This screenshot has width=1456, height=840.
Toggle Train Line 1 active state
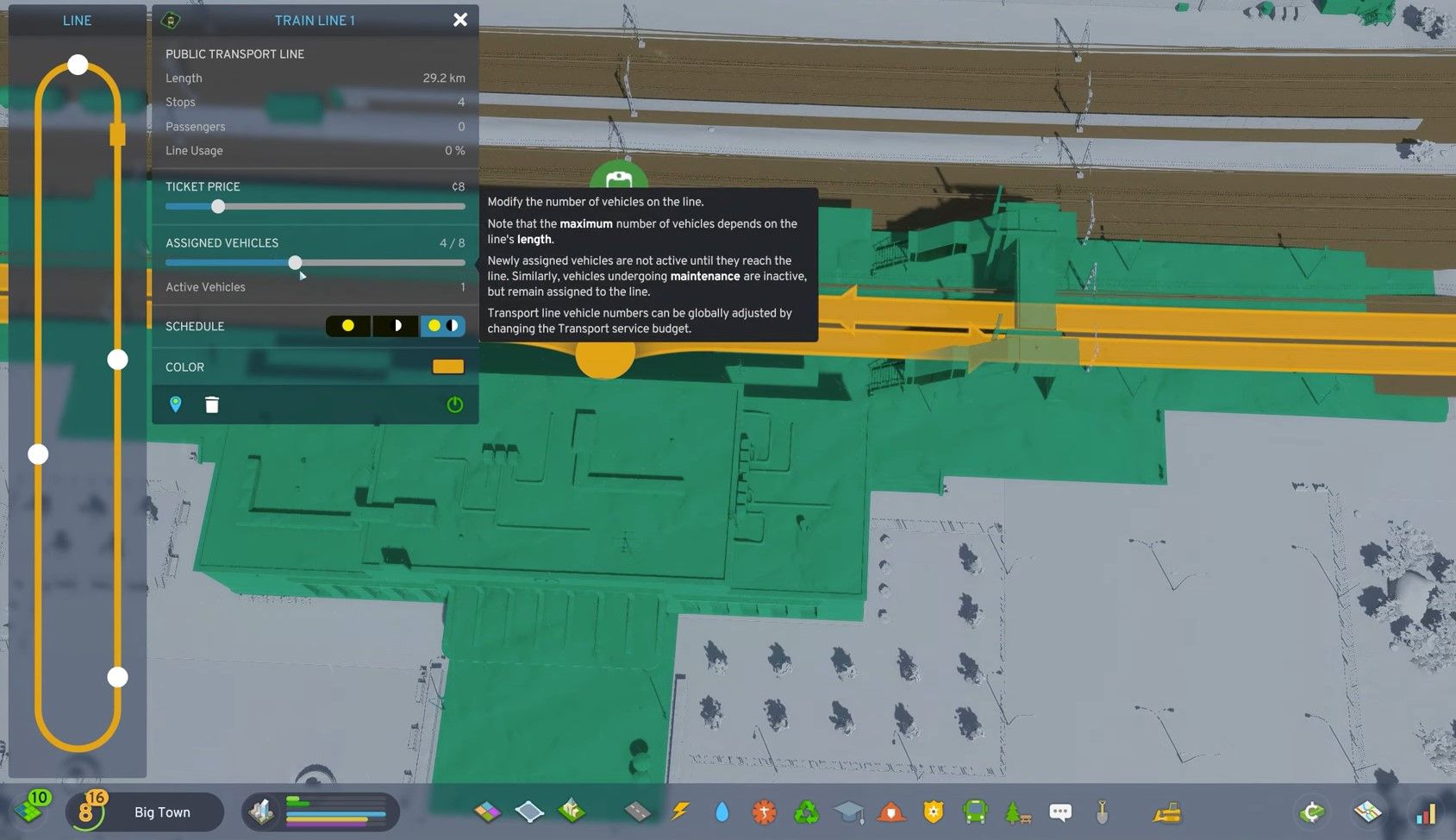click(x=454, y=404)
